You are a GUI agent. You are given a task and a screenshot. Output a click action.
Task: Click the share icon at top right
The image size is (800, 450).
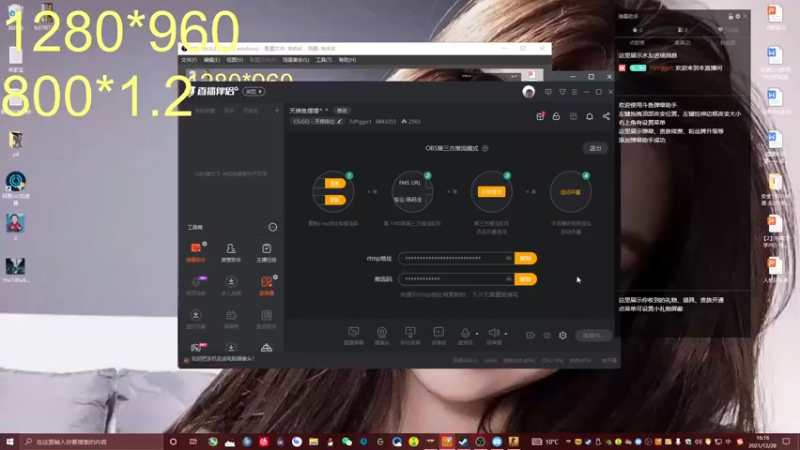coord(606,116)
